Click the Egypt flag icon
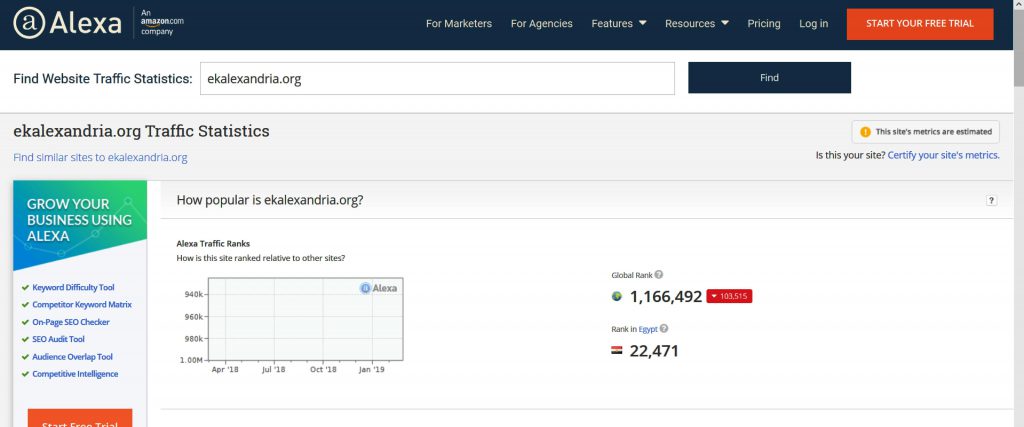The height and width of the screenshot is (427, 1024). tap(617, 351)
